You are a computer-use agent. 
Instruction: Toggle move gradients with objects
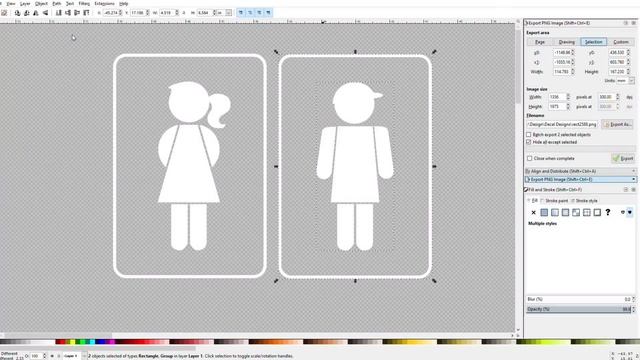point(259,13)
